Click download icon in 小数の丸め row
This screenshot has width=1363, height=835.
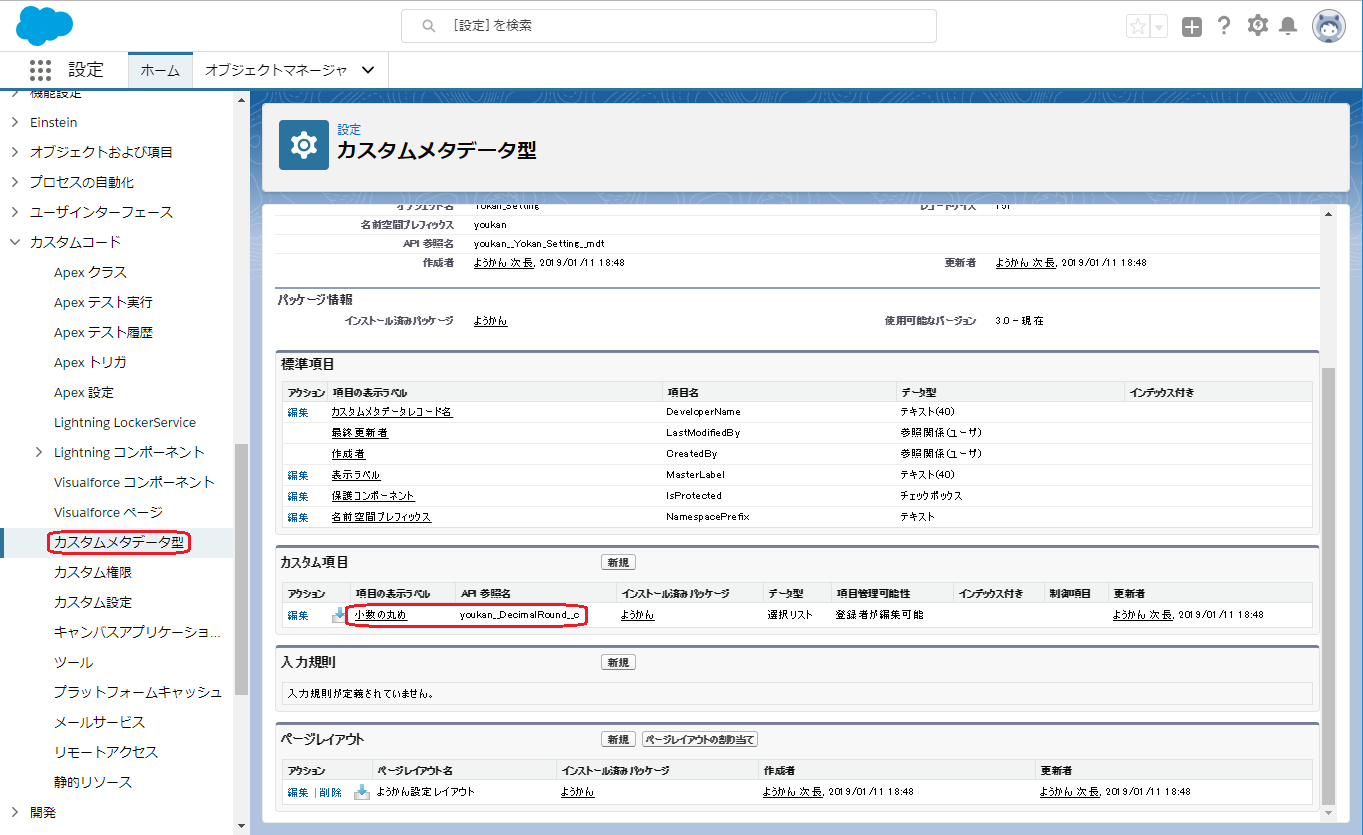tap(338, 615)
